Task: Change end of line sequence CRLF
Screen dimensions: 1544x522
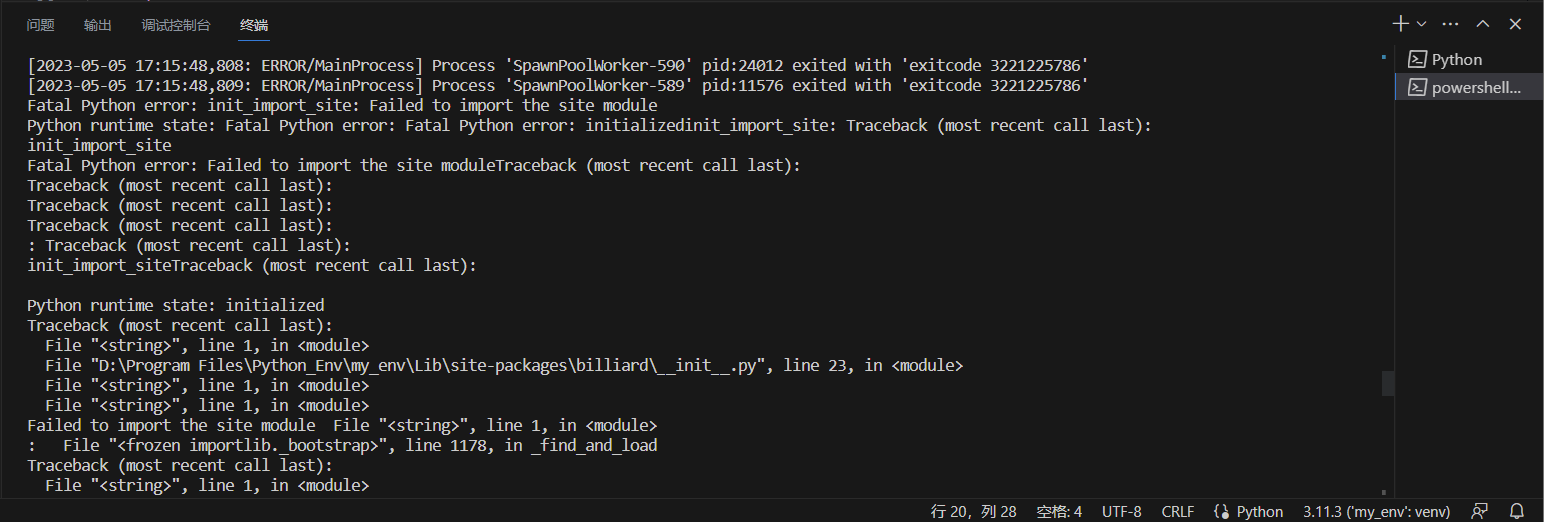Action: pos(1177,511)
